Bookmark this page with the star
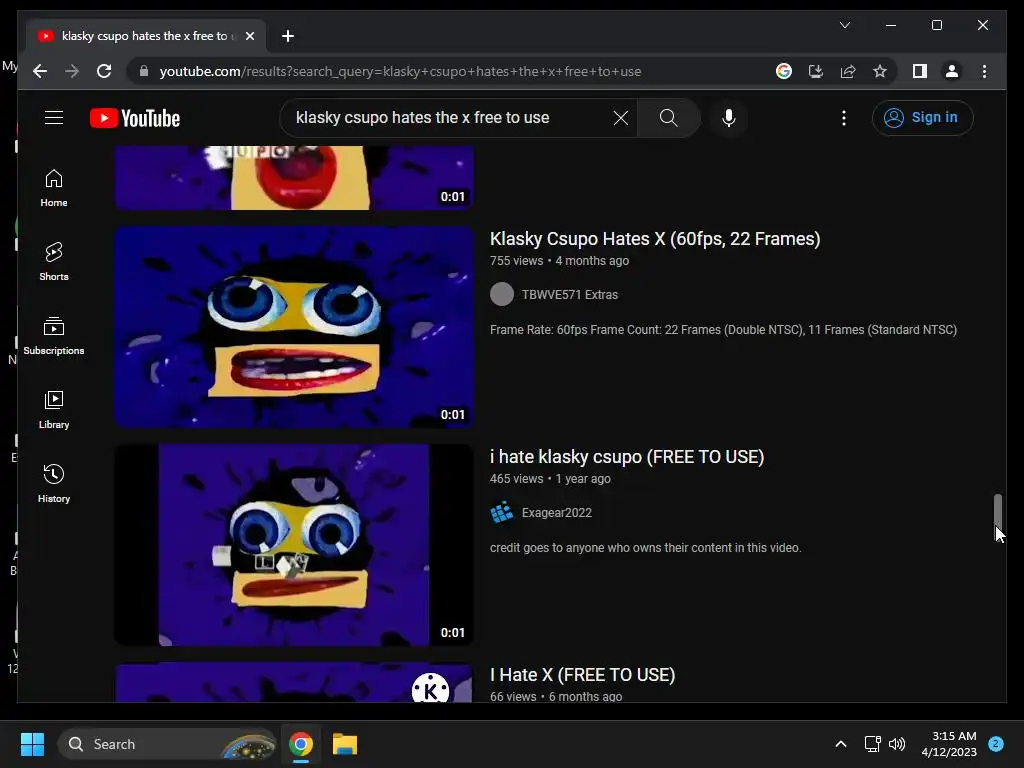Viewport: 1024px width, 768px height. click(x=880, y=71)
